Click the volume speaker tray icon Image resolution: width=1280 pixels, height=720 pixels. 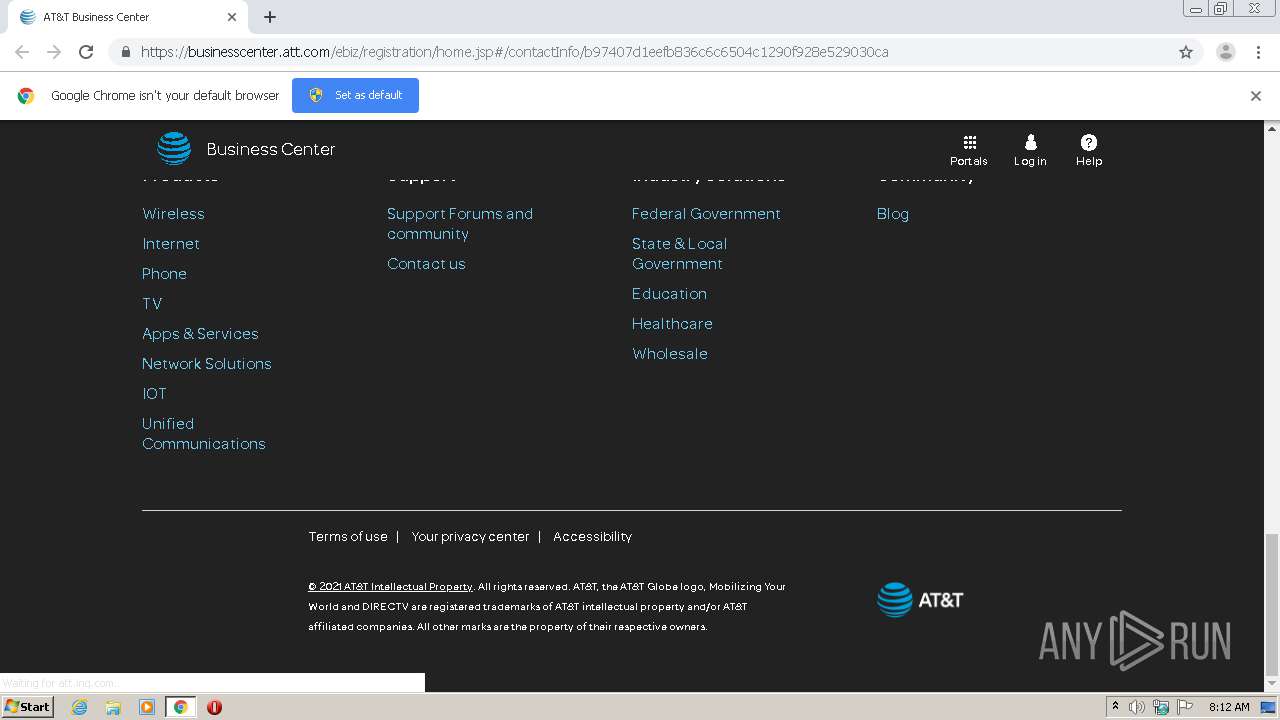click(x=1137, y=707)
